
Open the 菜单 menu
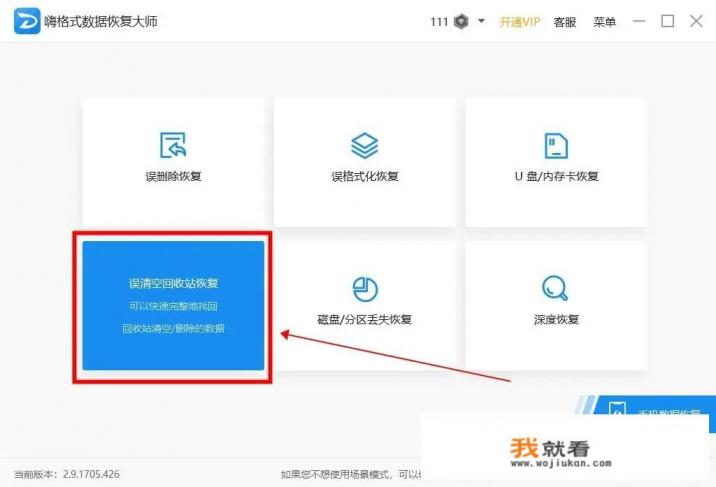604,22
